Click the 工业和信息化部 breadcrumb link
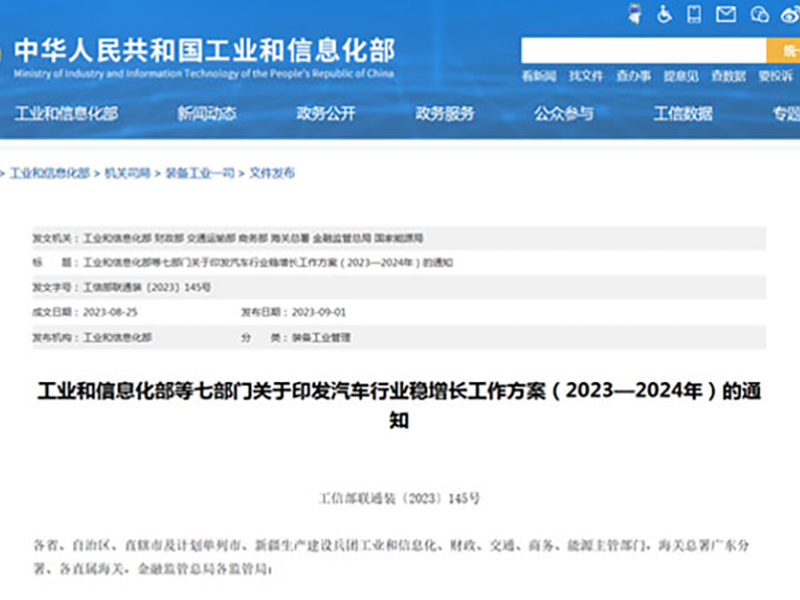Screen dimensions: 800x600 click(x=50, y=173)
